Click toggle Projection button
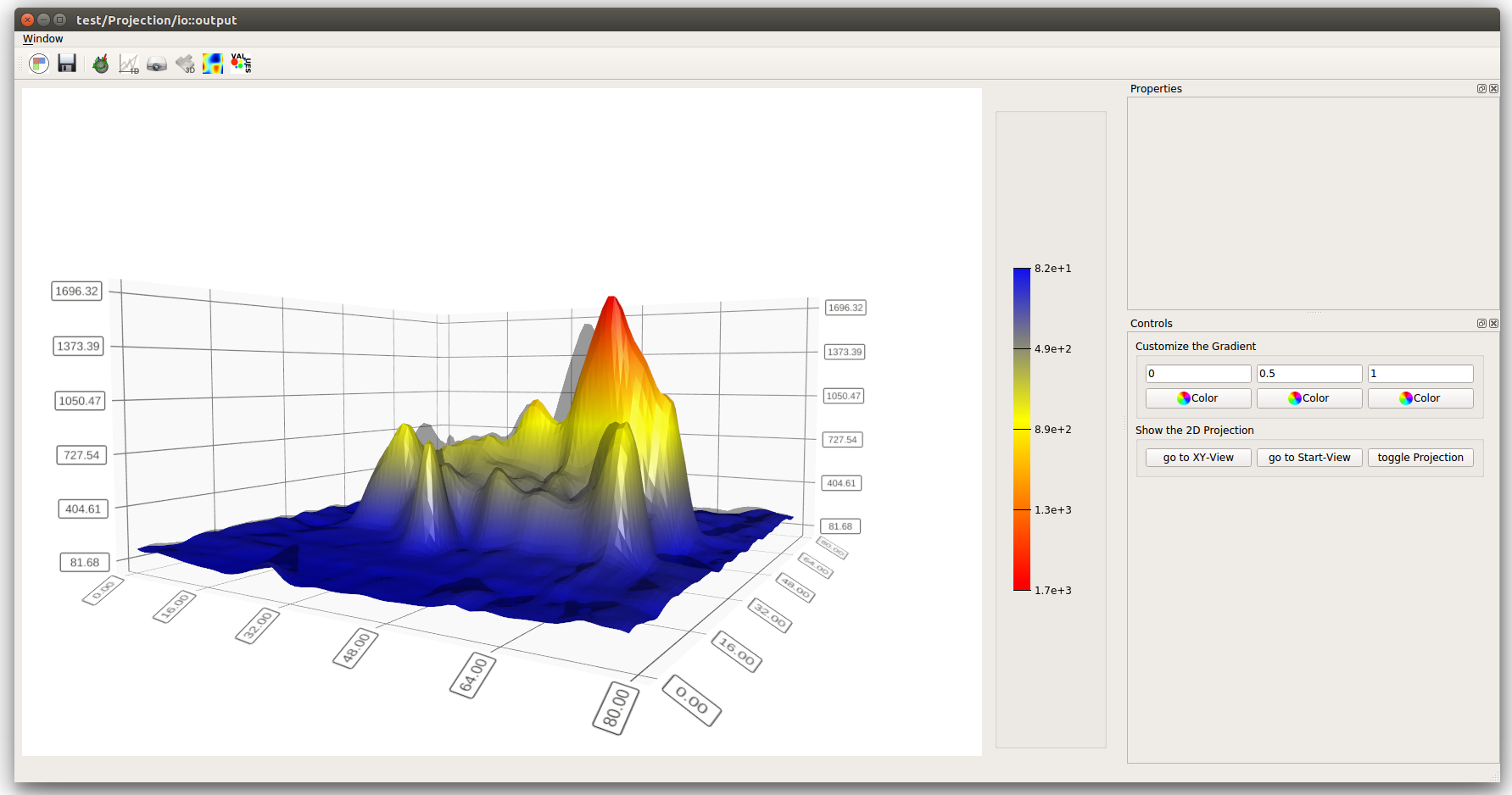The image size is (1512, 795). 1420,458
